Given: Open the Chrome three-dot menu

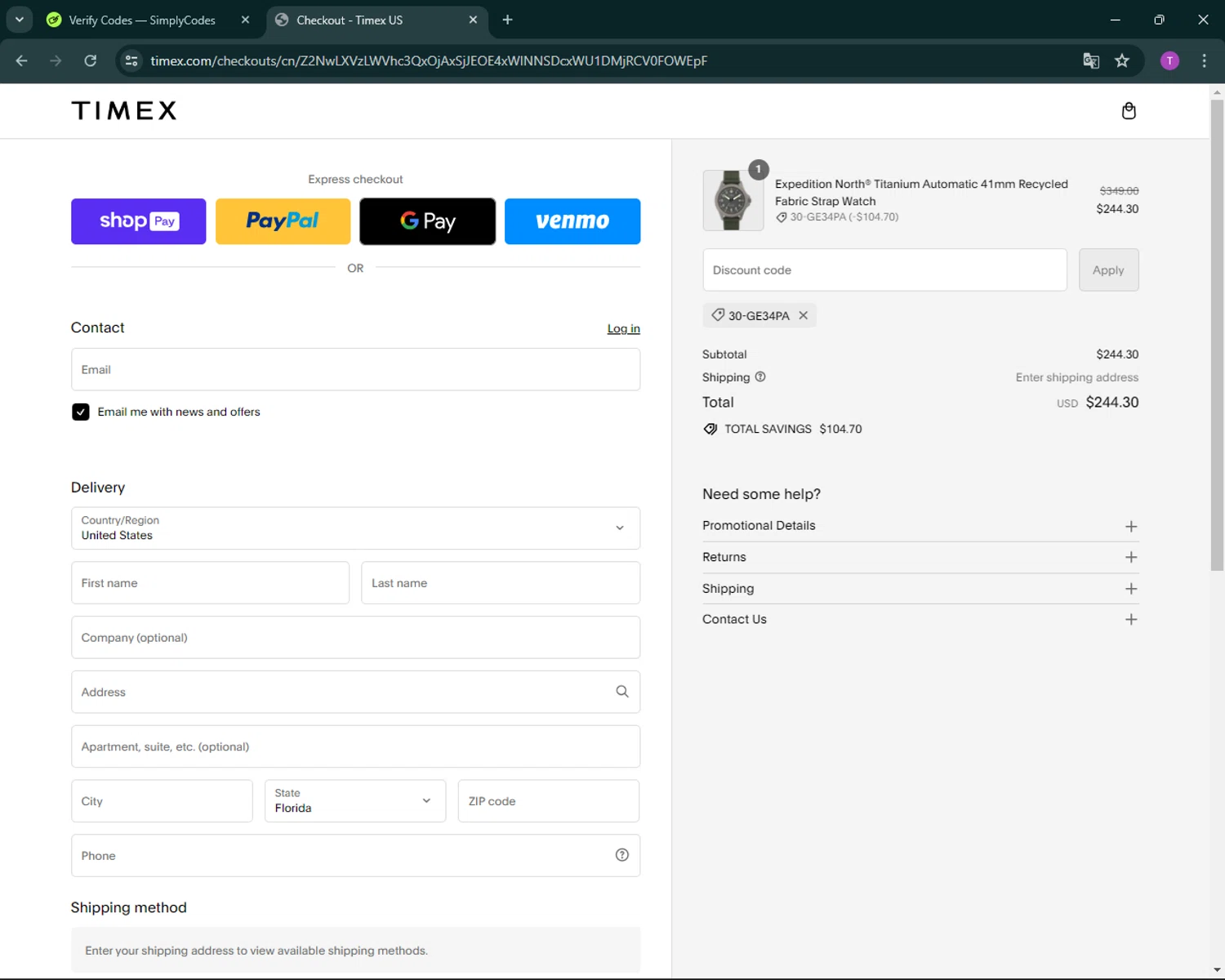Looking at the screenshot, I should coord(1204,60).
